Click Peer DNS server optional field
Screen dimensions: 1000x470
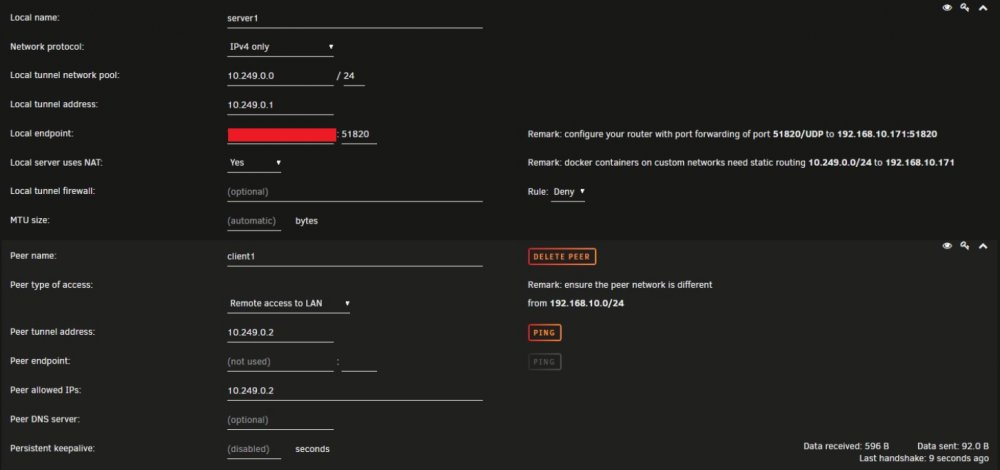click(280, 420)
